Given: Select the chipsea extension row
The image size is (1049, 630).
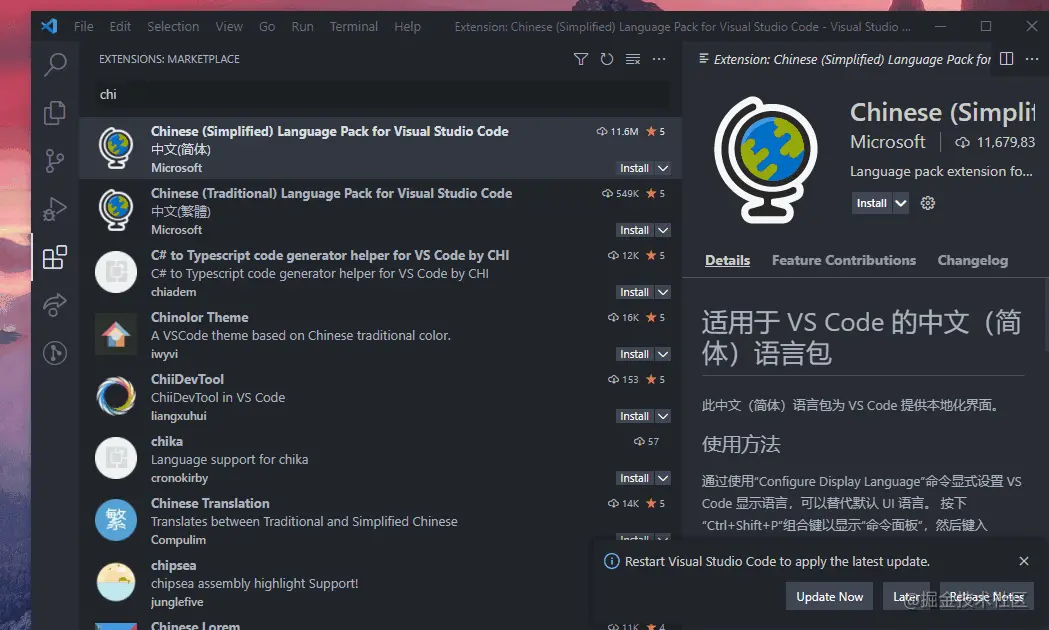Looking at the screenshot, I should pyautogui.click(x=380, y=583).
